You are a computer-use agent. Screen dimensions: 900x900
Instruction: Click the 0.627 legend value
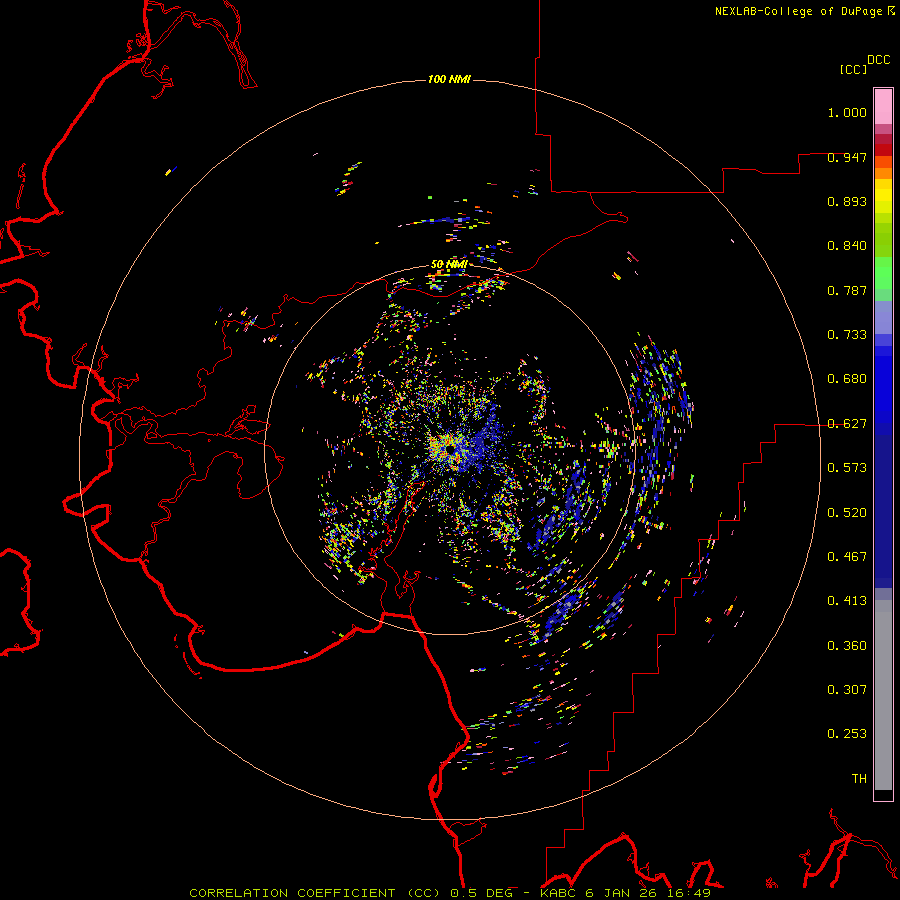(847, 424)
